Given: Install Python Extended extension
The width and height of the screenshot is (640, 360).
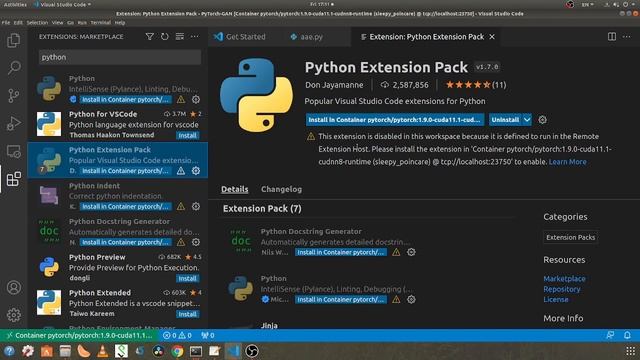Looking at the screenshot, I should [187, 314].
